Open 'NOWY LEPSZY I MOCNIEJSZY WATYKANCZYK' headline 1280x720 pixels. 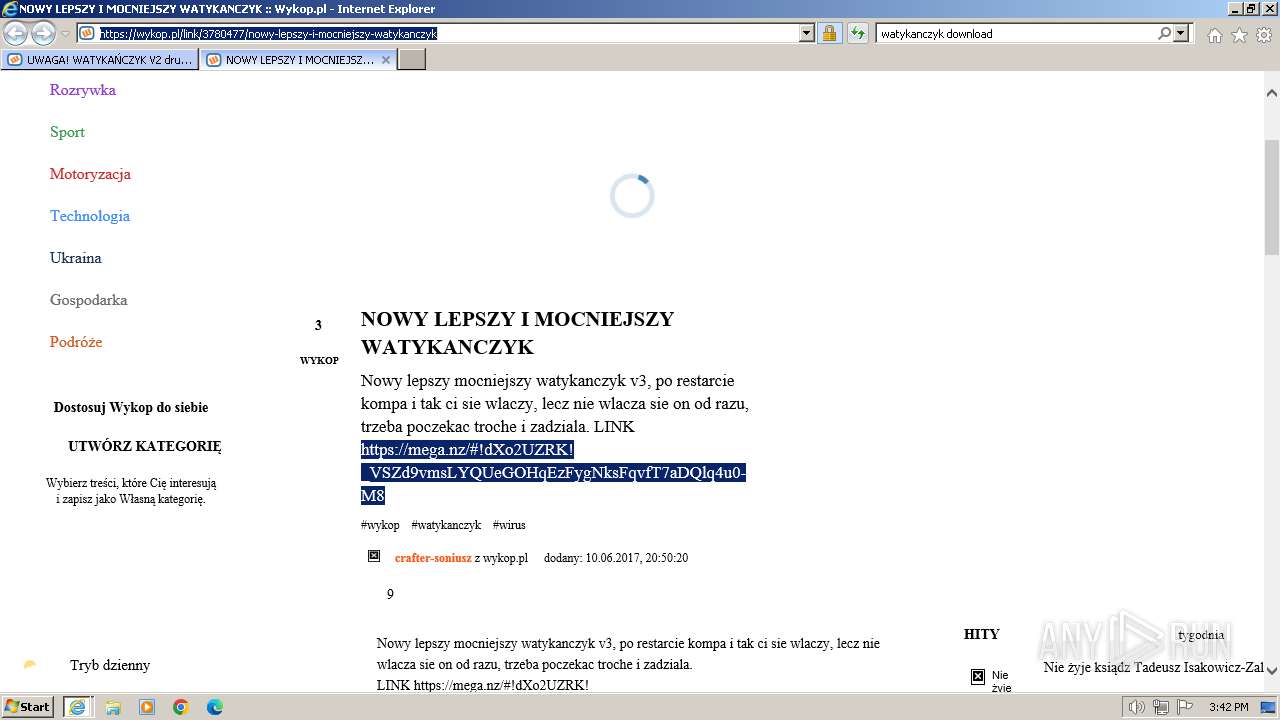517,333
